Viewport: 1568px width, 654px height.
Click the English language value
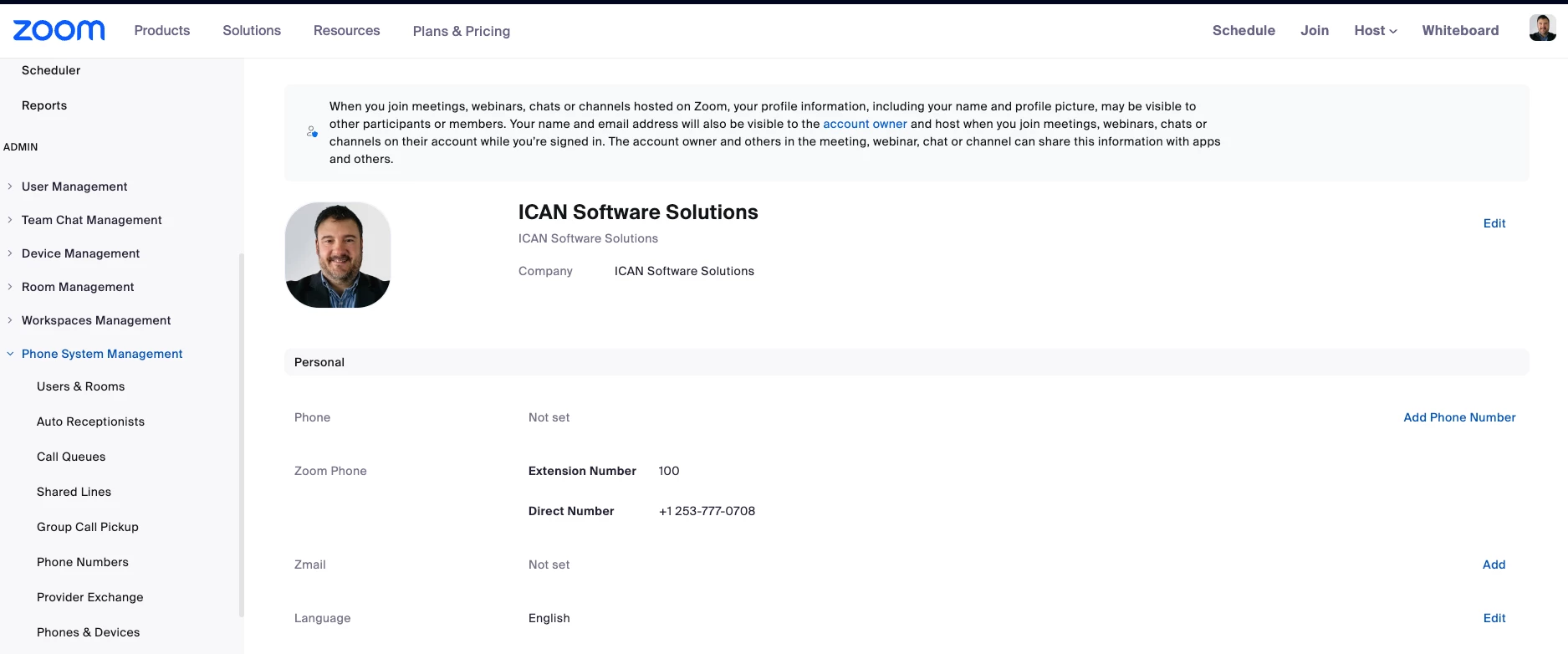click(x=549, y=618)
